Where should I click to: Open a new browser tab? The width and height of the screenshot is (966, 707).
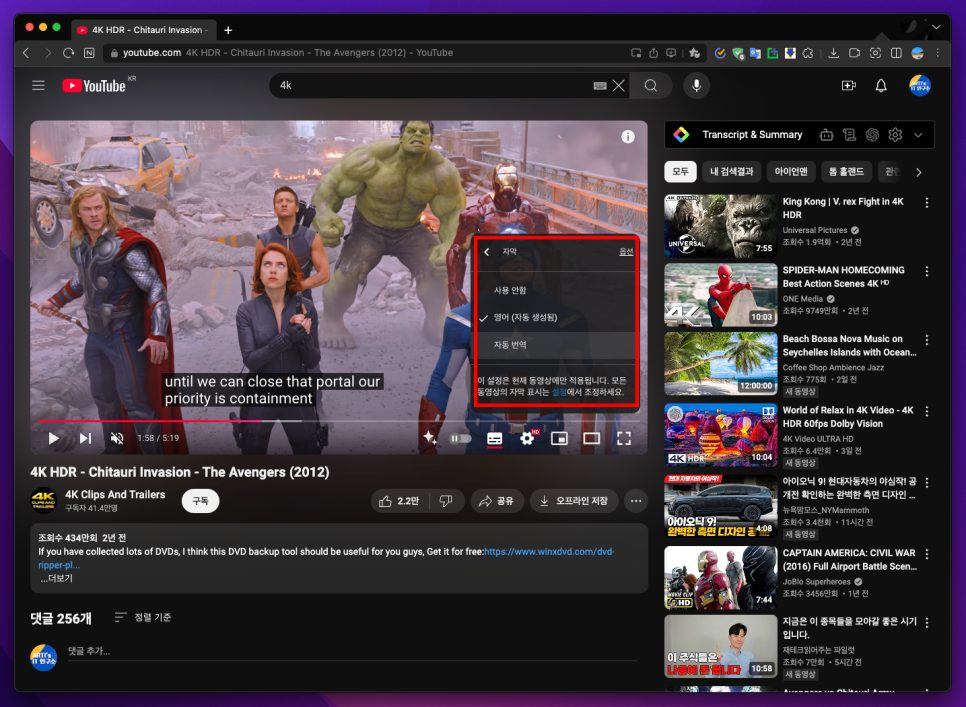coord(228,30)
